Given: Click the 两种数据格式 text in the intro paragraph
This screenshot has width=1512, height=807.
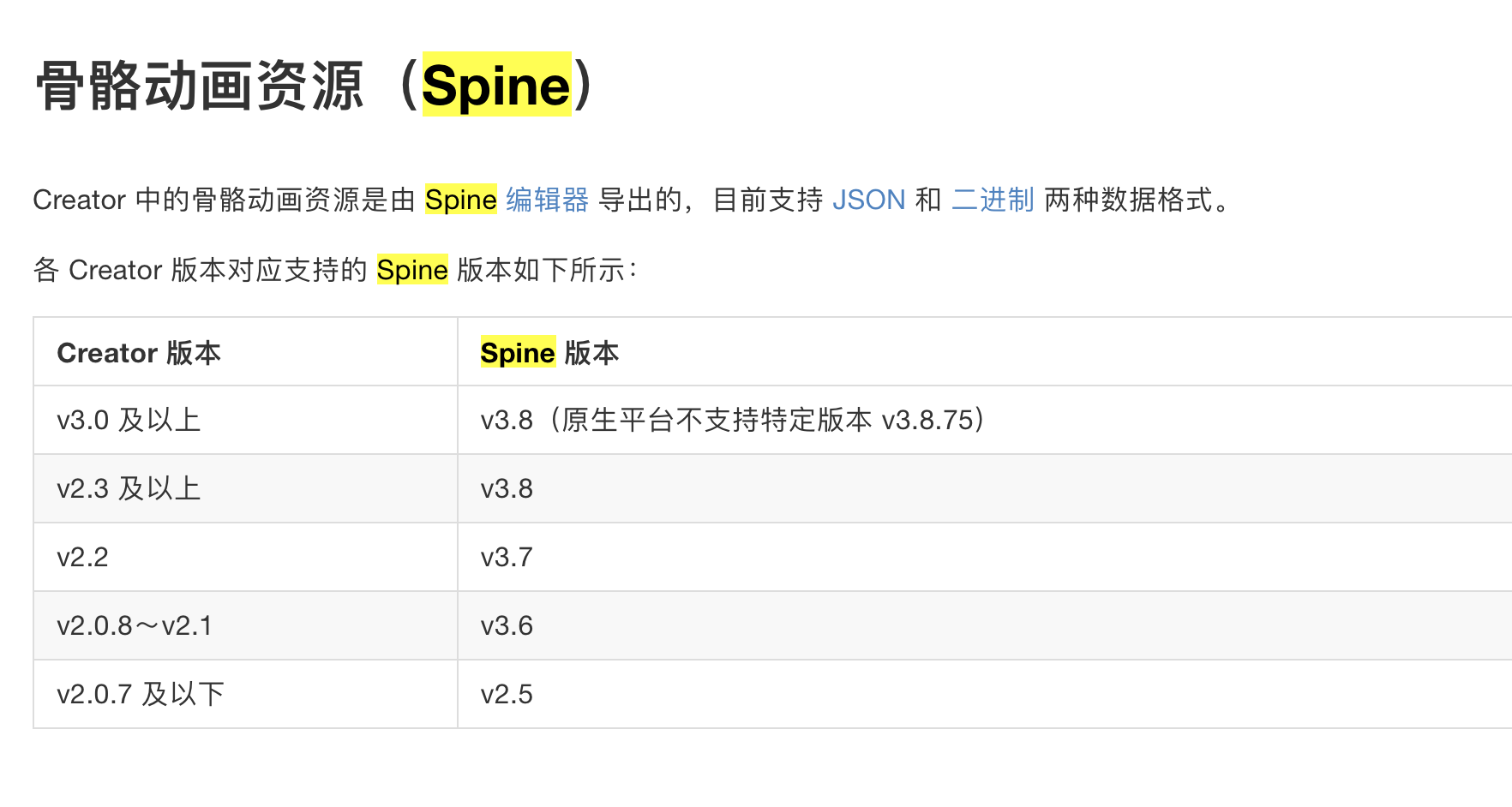Looking at the screenshot, I should click(x=1128, y=200).
